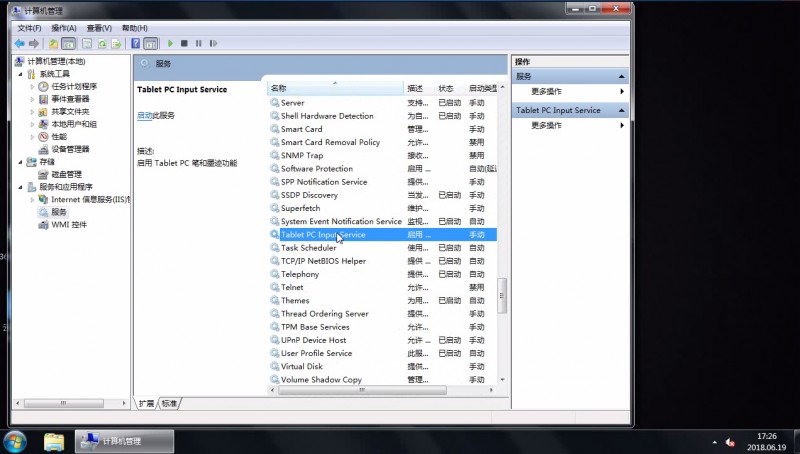Click gear icon beside SNMP Trap
Image resolution: width=800 pixels, height=454 pixels.
pos(274,156)
